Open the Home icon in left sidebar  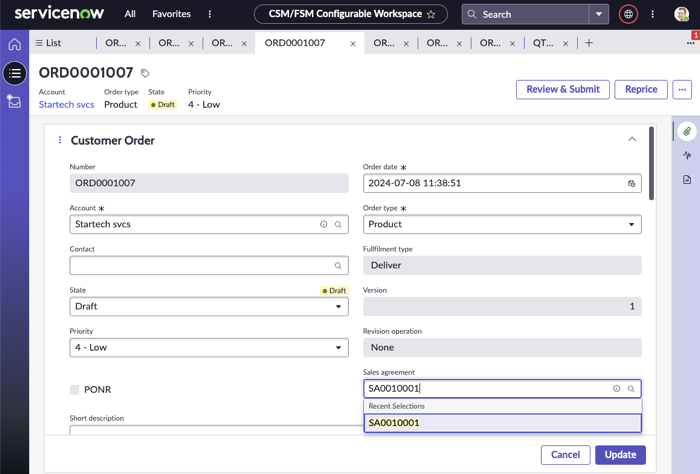(x=15, y=44)
